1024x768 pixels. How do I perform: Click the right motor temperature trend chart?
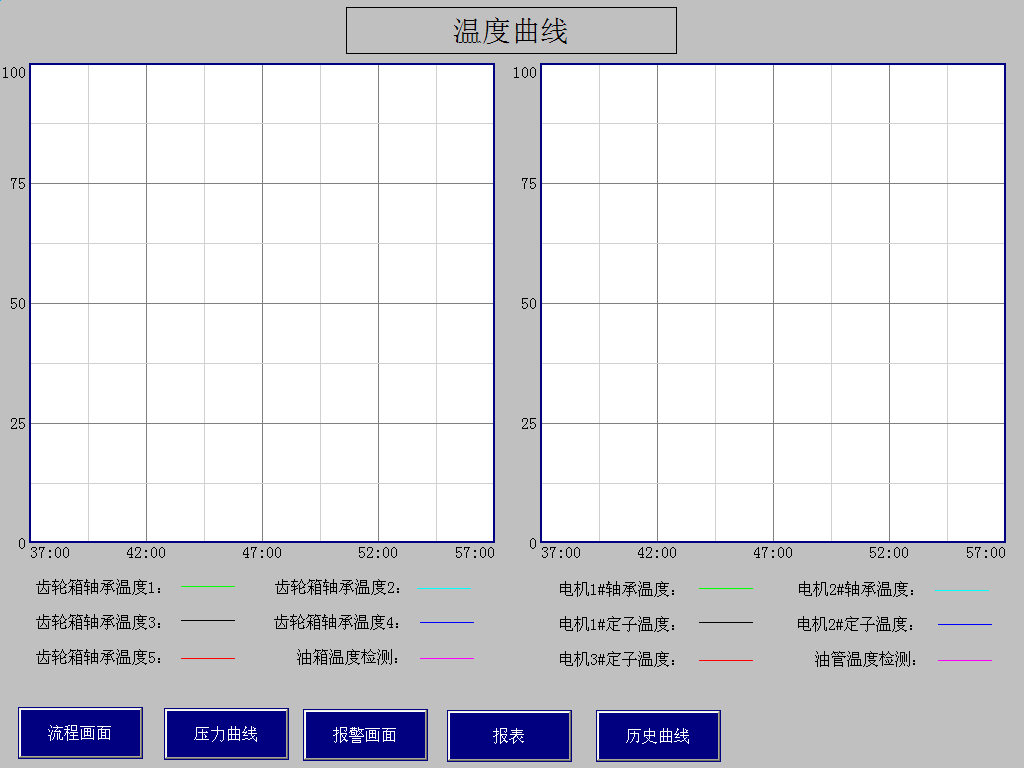773,303
